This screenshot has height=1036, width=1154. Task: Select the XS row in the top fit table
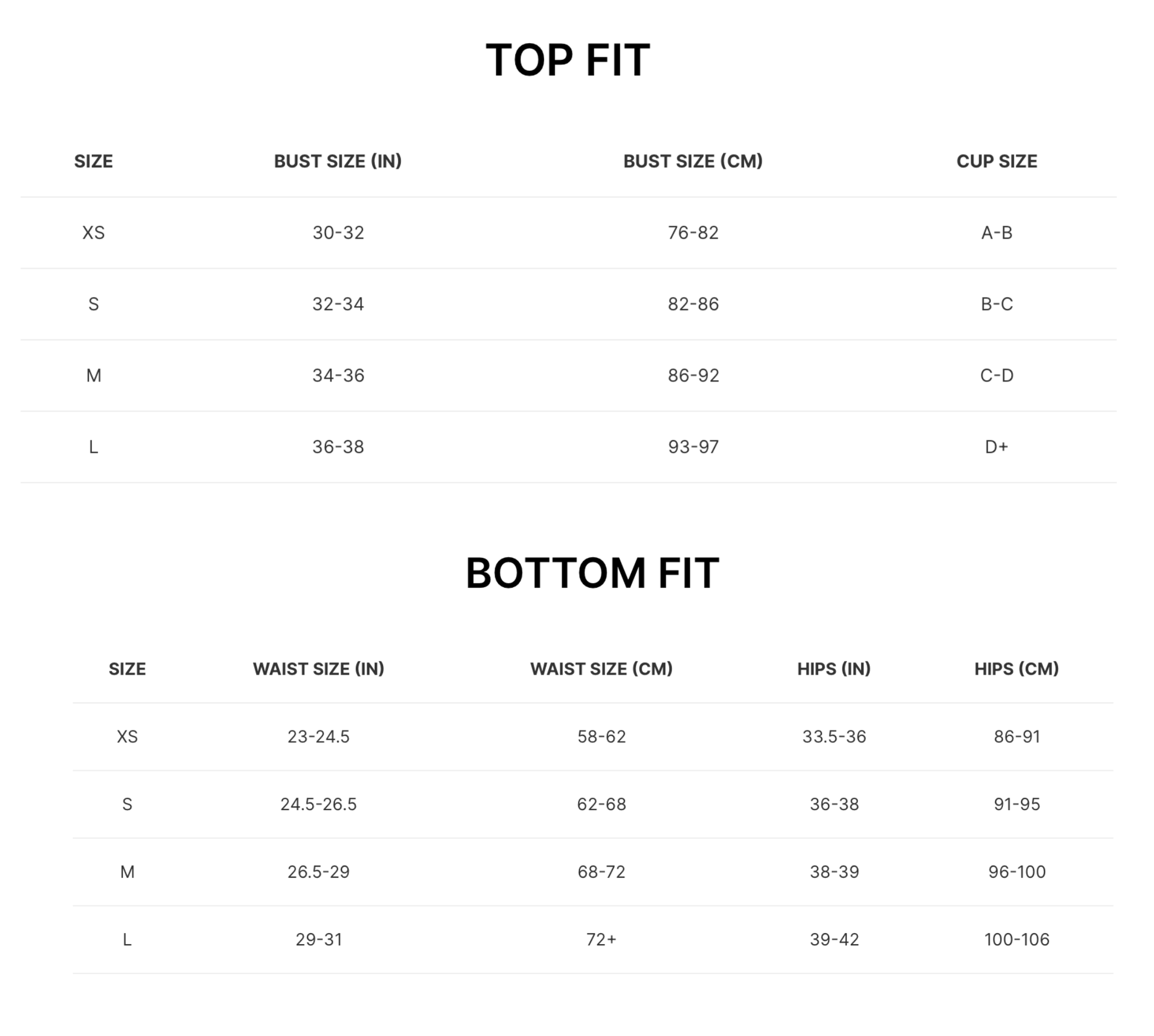click(568, 233)
